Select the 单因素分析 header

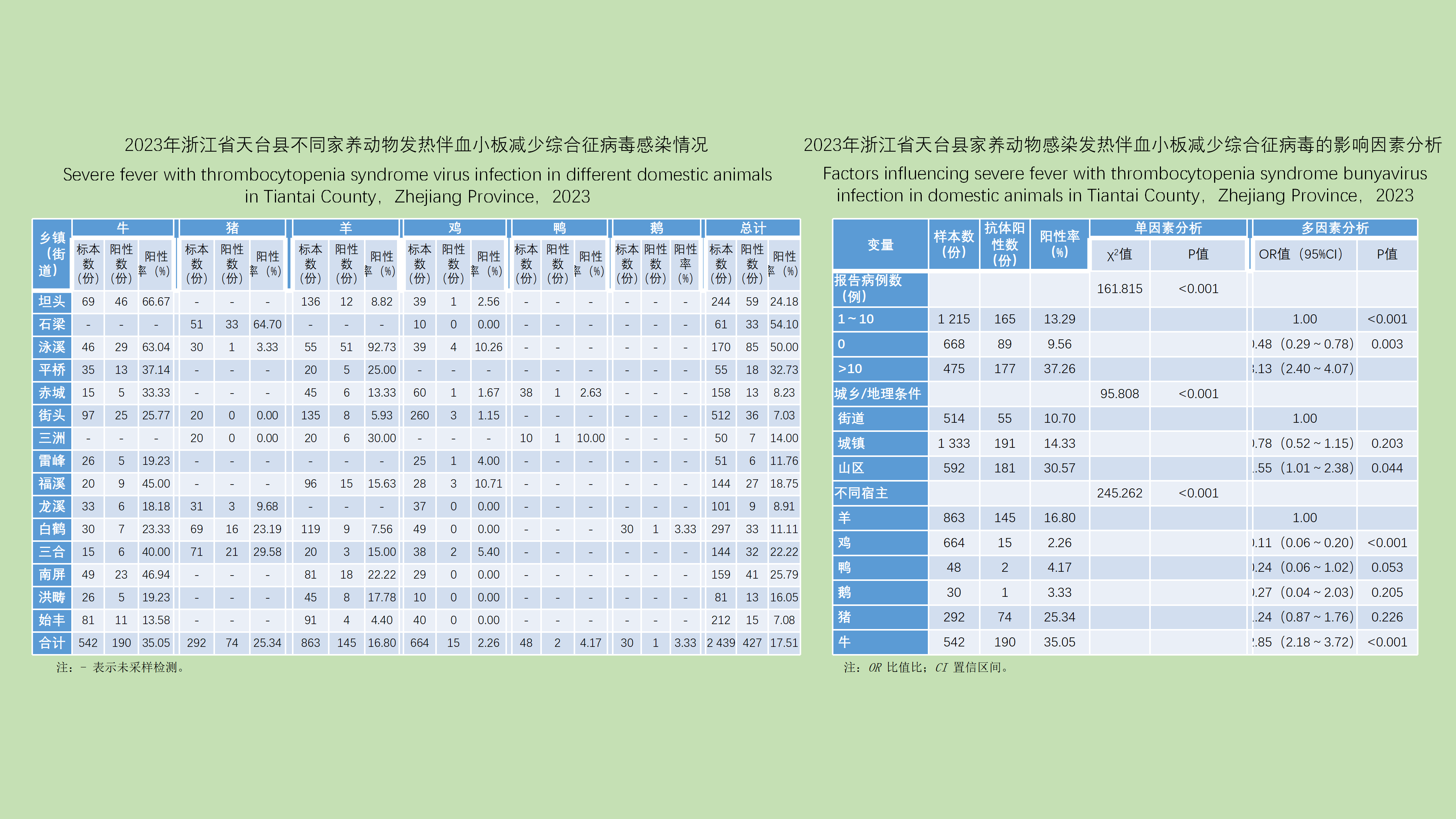click(1168, 228)
